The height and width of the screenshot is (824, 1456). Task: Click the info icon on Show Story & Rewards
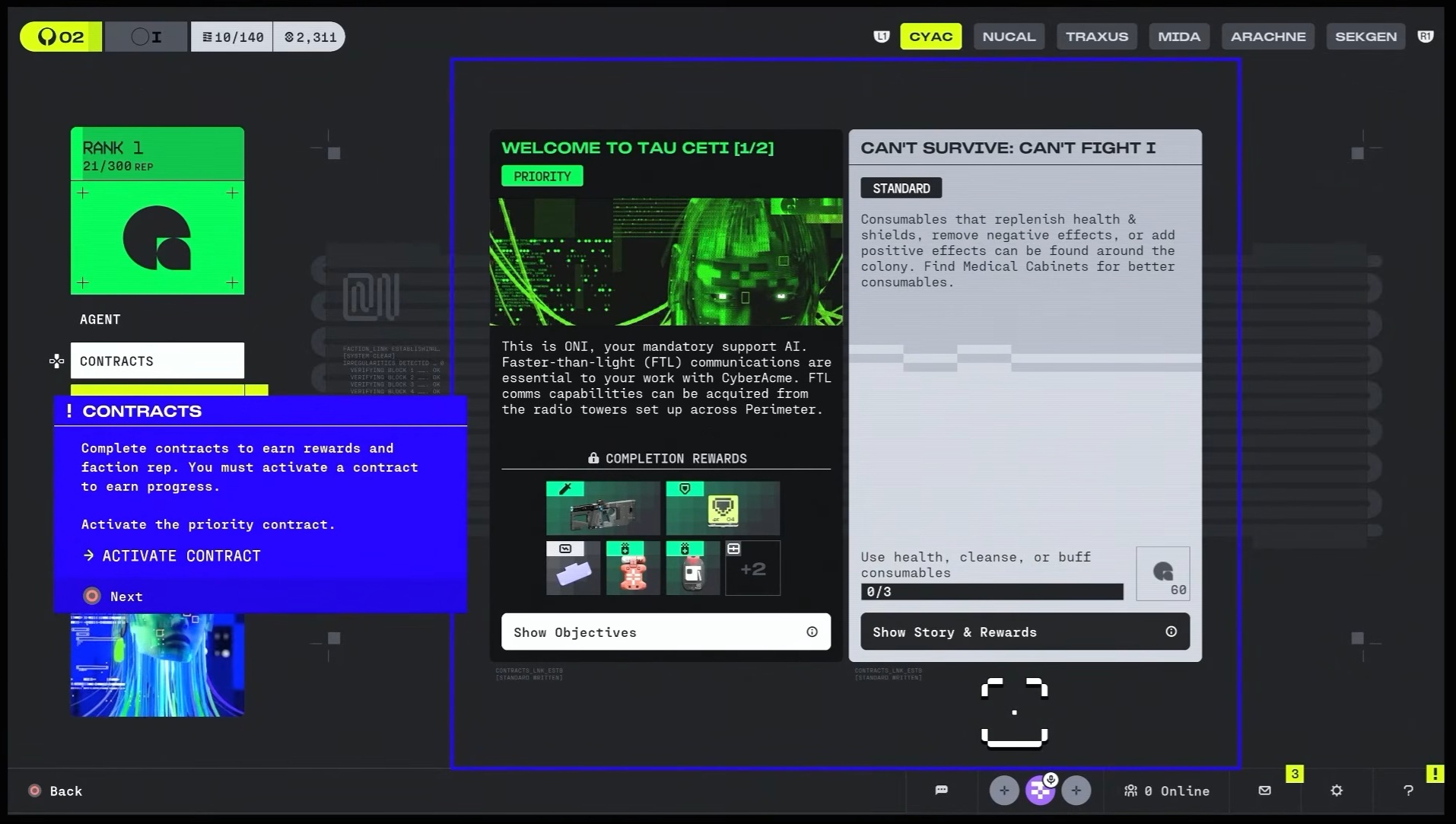pos(1171,632)
